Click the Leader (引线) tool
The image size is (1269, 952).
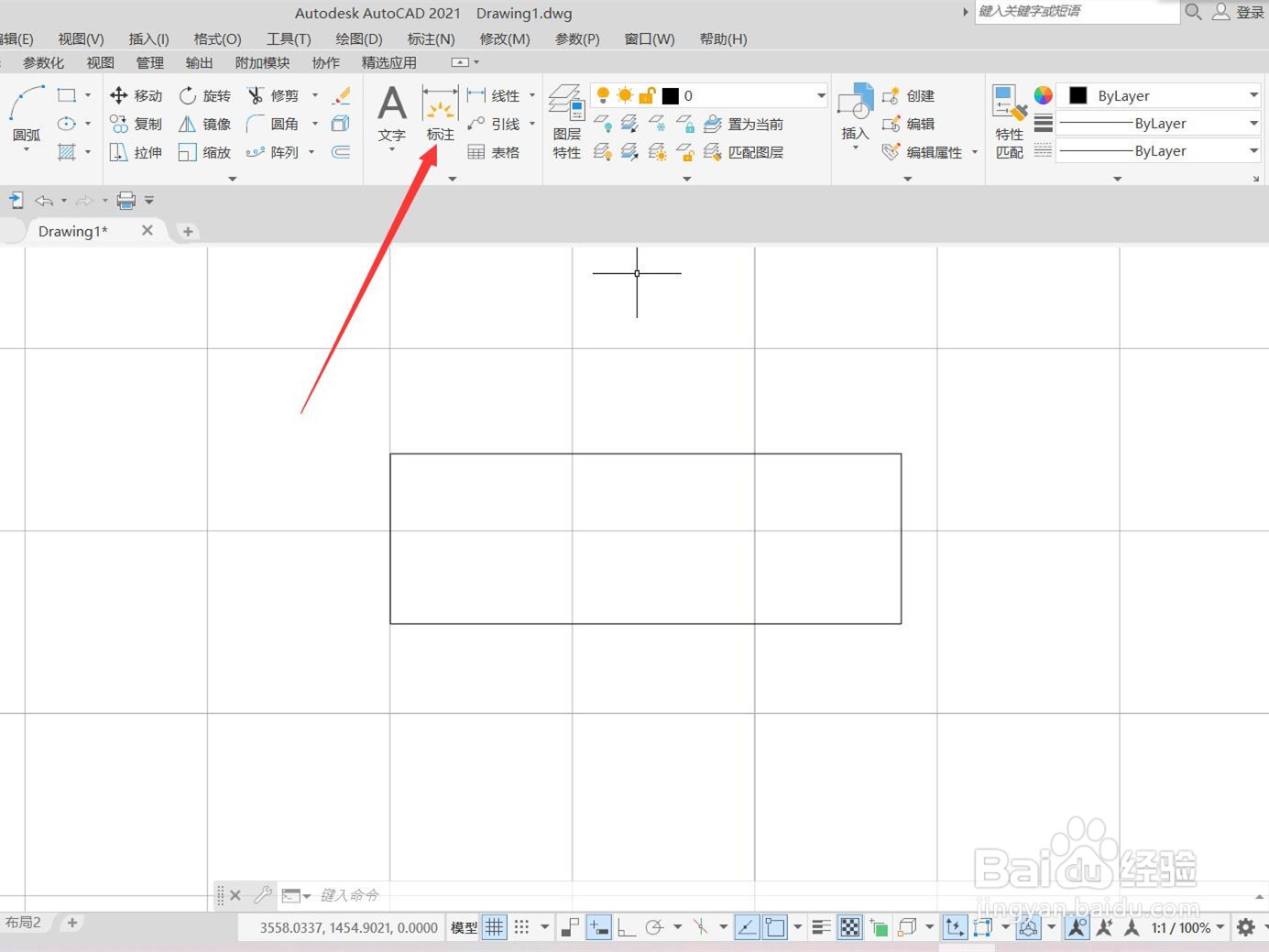[494, 124]
